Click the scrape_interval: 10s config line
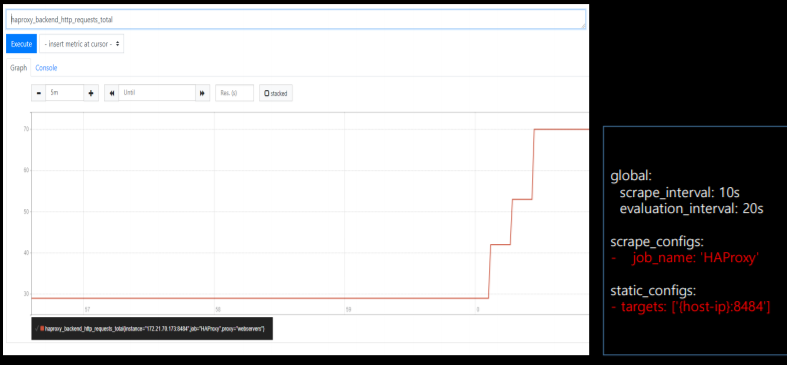The width and height of the screenshot is (787, 365). 680,193
